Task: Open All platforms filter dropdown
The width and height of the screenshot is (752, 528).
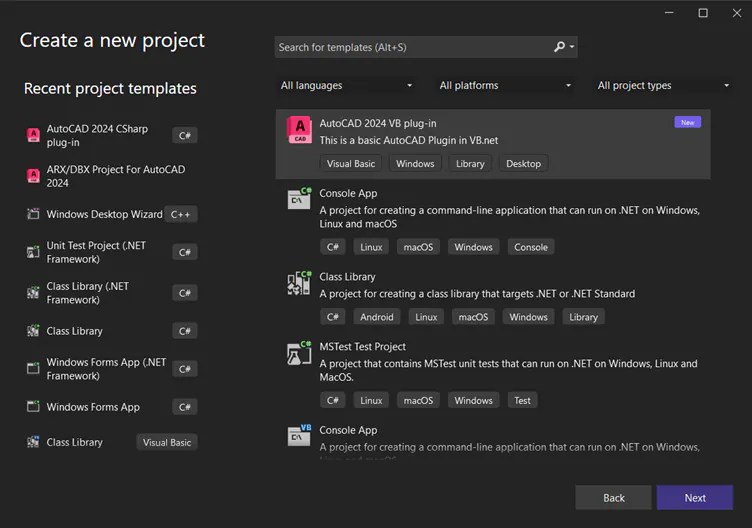Action: click(505, 85)
